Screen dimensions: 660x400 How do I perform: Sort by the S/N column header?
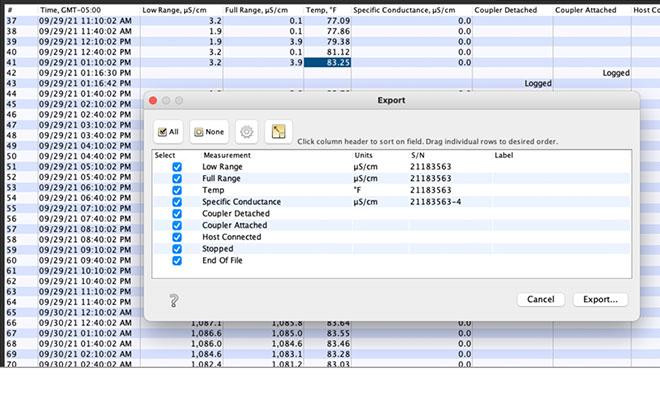pos(418,155)
